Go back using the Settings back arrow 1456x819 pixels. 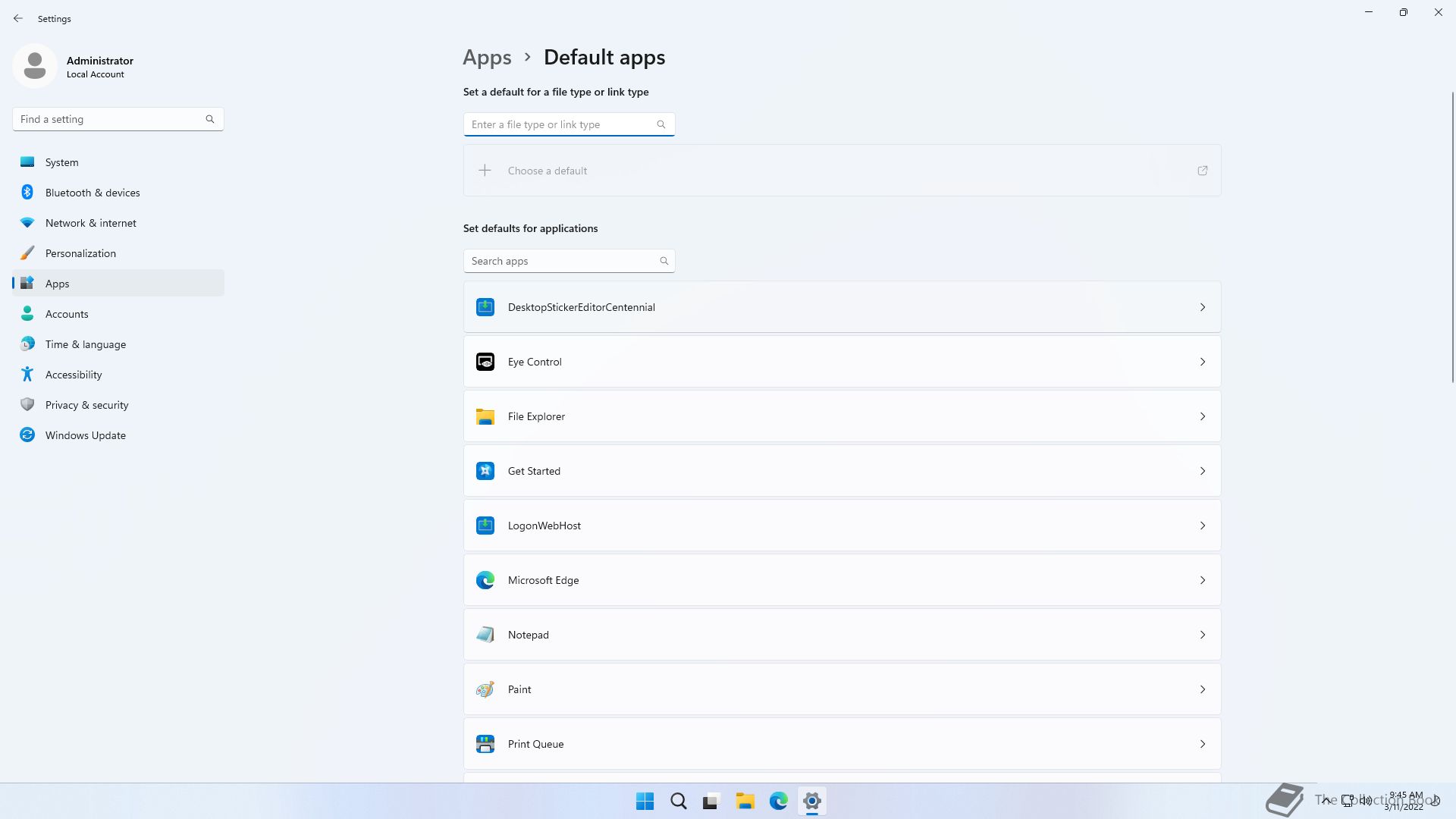click(x=18, y=18)
